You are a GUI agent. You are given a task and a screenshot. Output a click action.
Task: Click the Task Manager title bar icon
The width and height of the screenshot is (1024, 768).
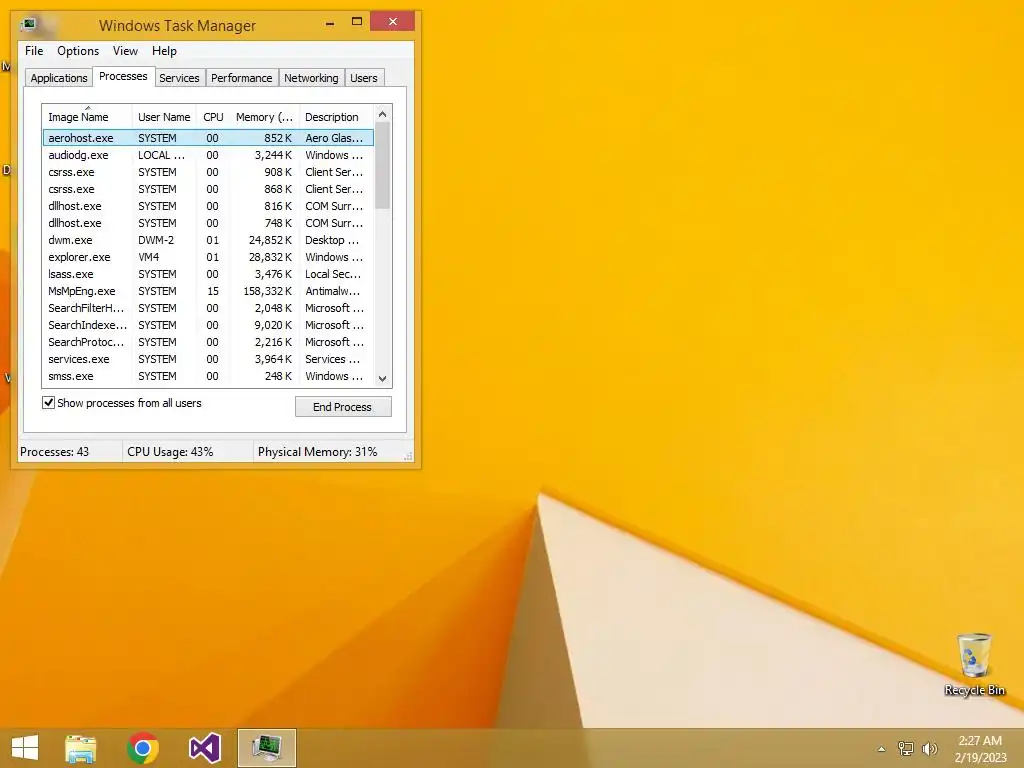[28, 25]
